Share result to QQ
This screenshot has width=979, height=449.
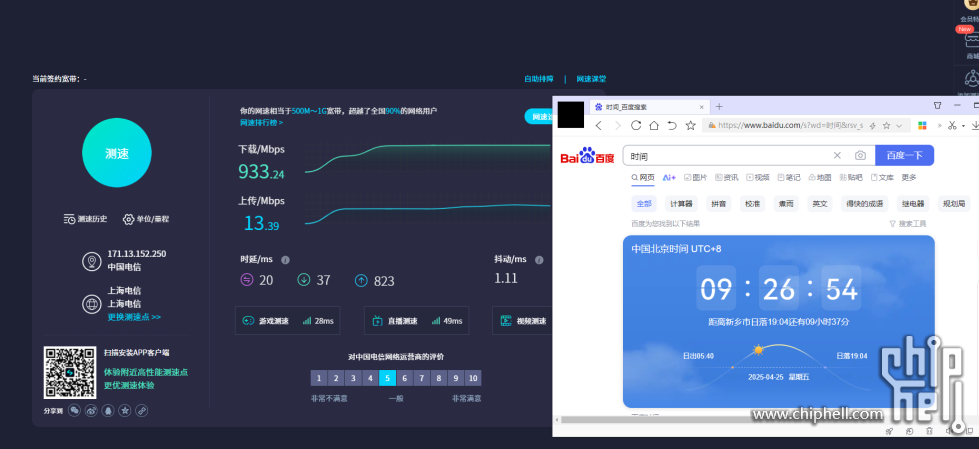pos(108,410)
